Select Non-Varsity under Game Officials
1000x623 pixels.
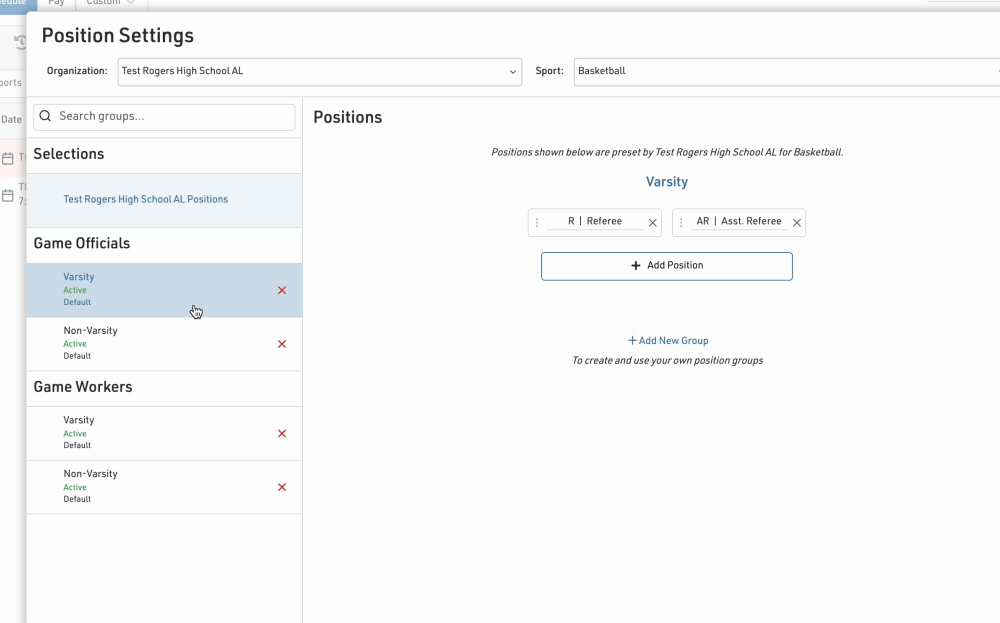pyautogui.click(x=90, y=331)
